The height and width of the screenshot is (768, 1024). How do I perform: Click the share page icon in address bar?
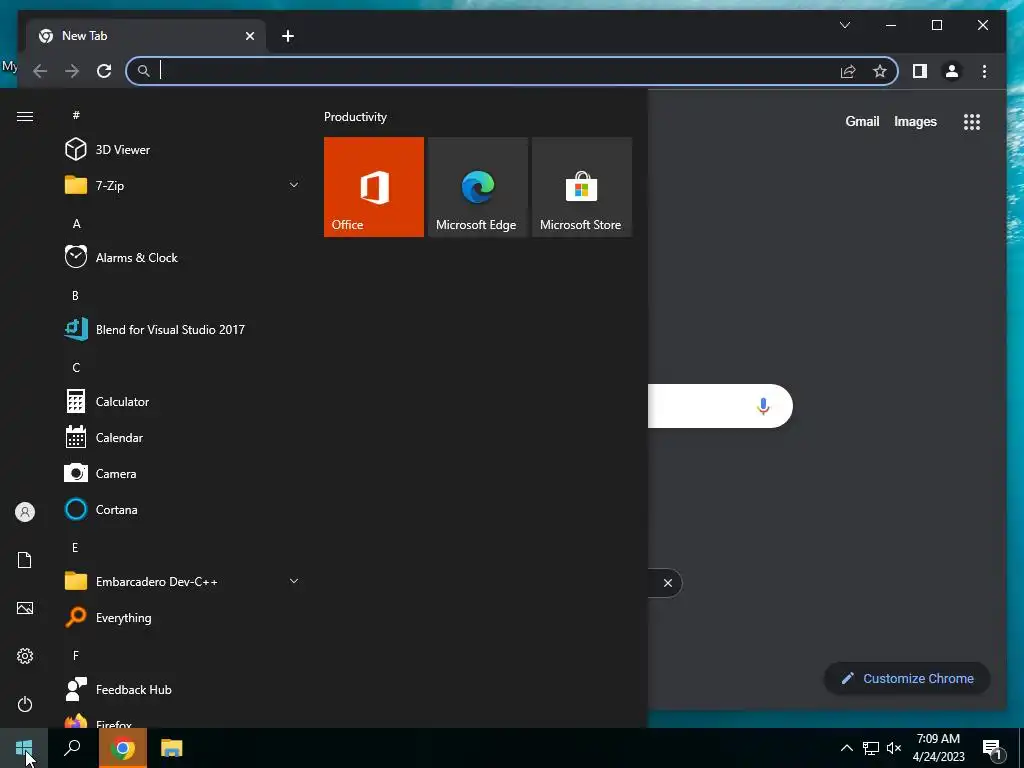(x=848, y=71)
